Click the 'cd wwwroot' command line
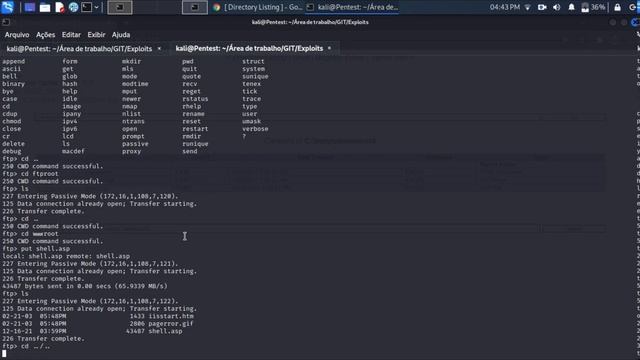Image resolution: width=640 pixels, height=360 pixels. pyautogui.click(x=30, y=234)
